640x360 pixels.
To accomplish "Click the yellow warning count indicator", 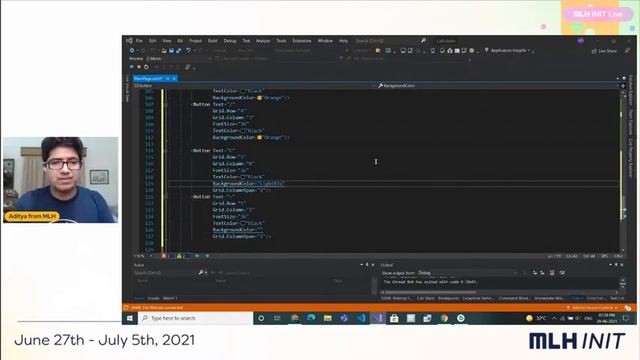I will click(x=182, y=256).
